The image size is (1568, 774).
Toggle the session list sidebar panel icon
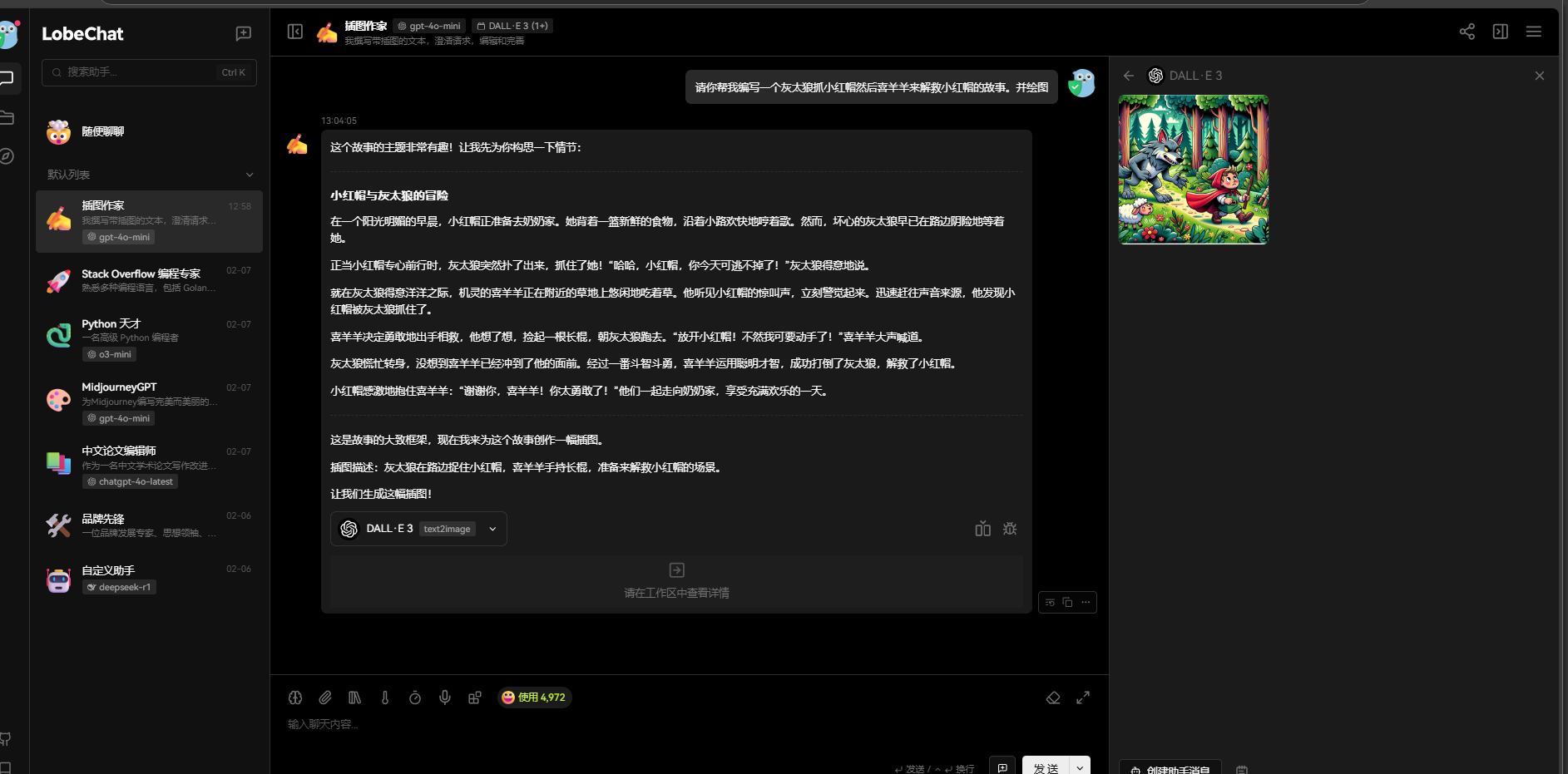(295, 32)
